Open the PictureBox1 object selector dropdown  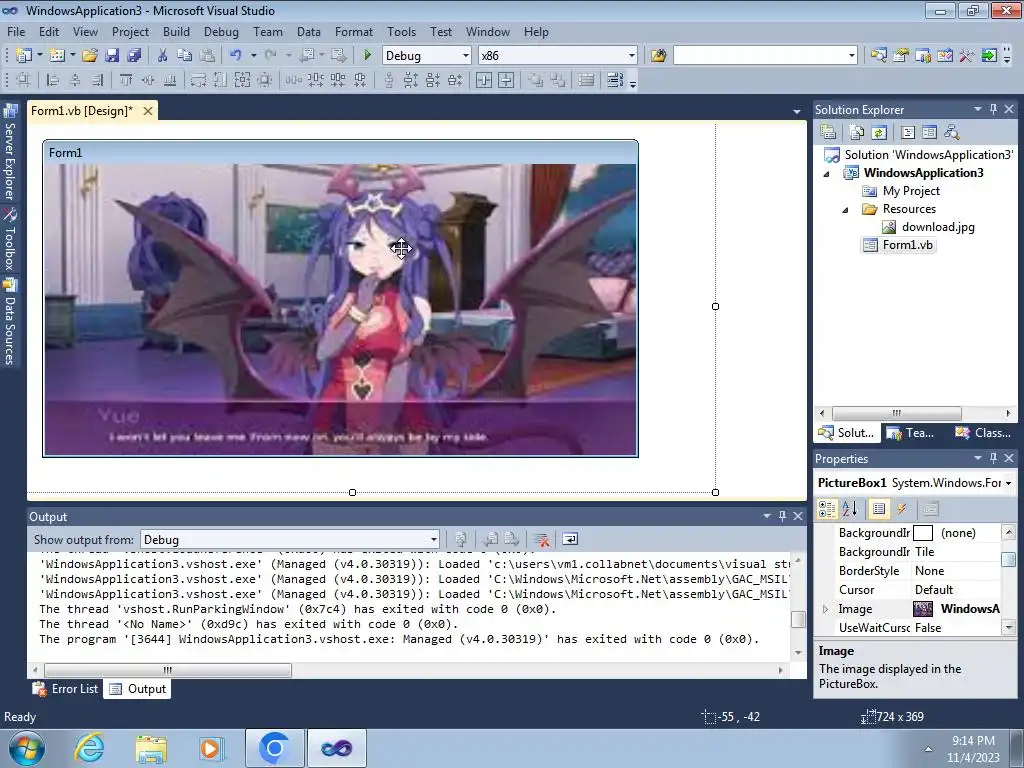click(1008, 483)
